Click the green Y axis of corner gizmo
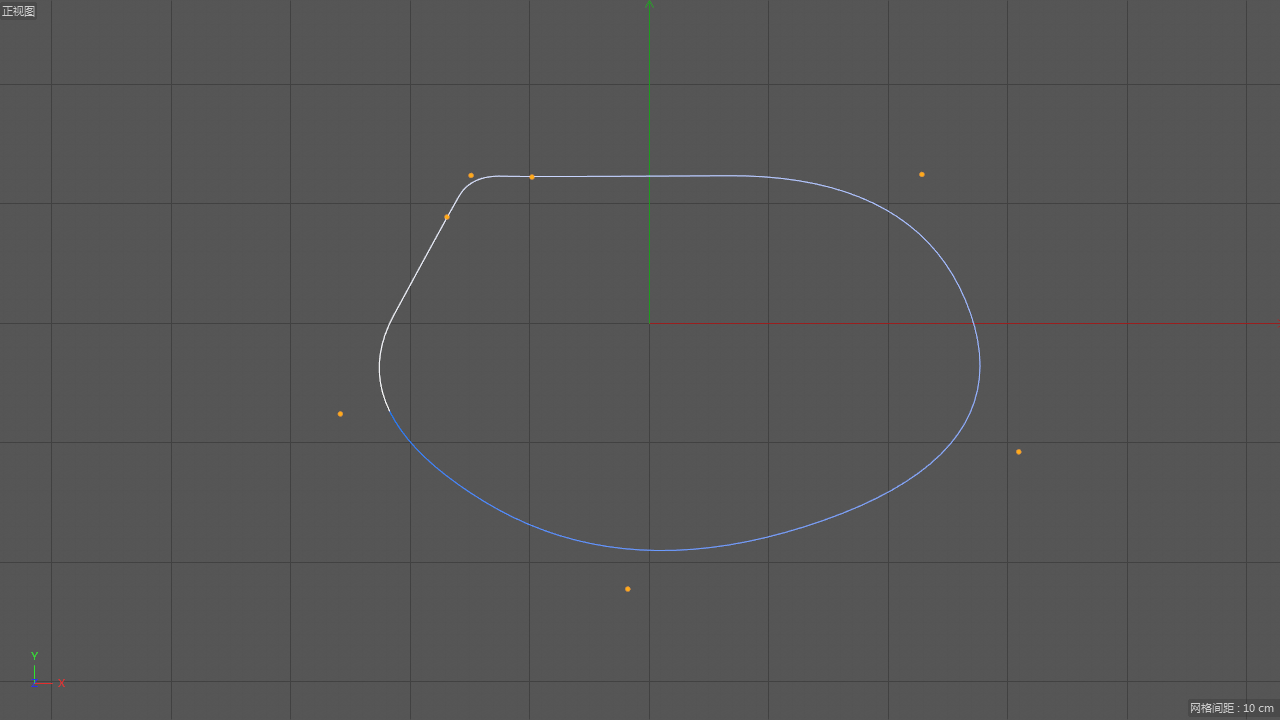The height and width of the screenshot is (720, 1280). pos(34,669)
